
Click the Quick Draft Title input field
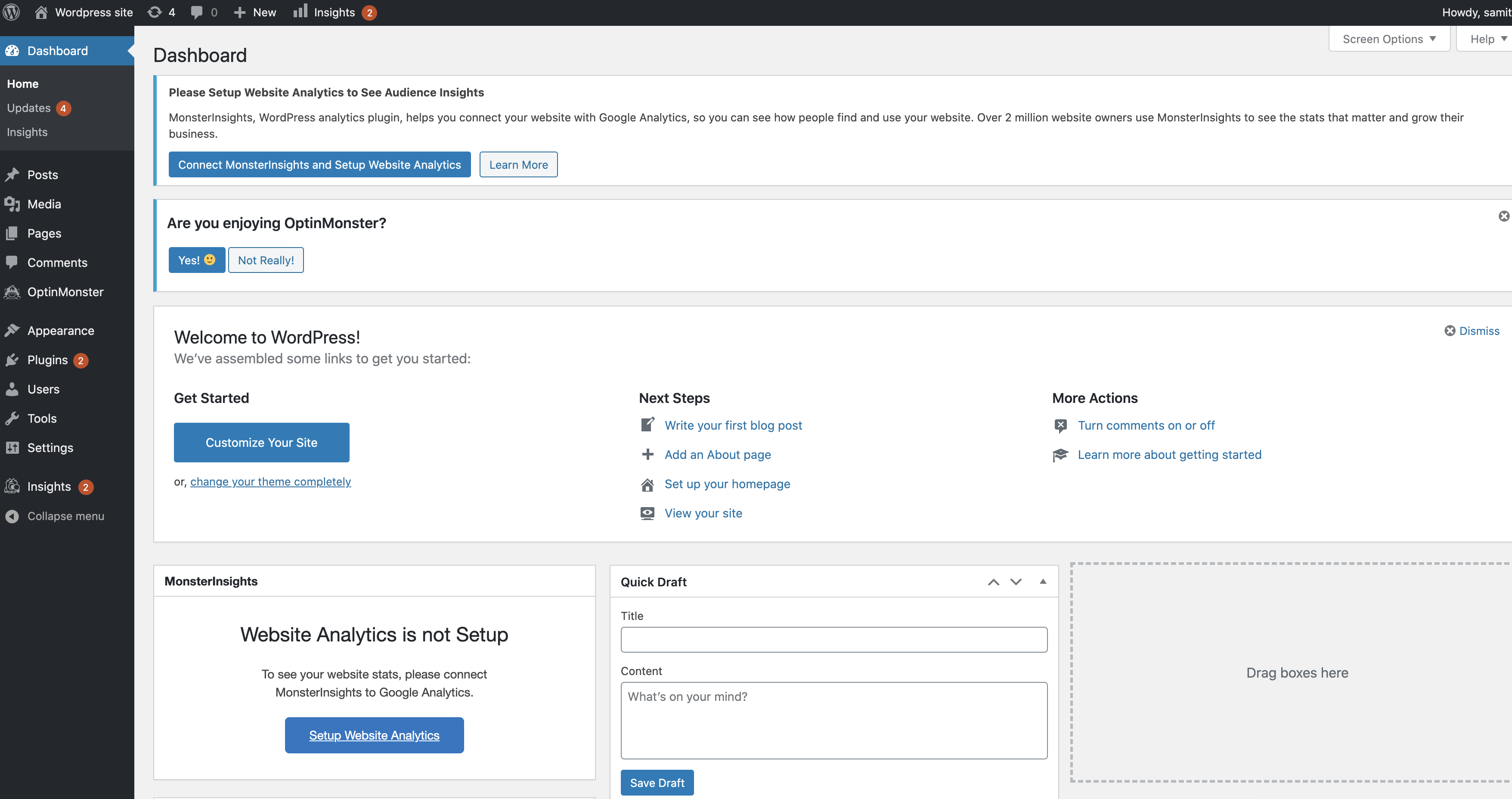click(833, 639)
